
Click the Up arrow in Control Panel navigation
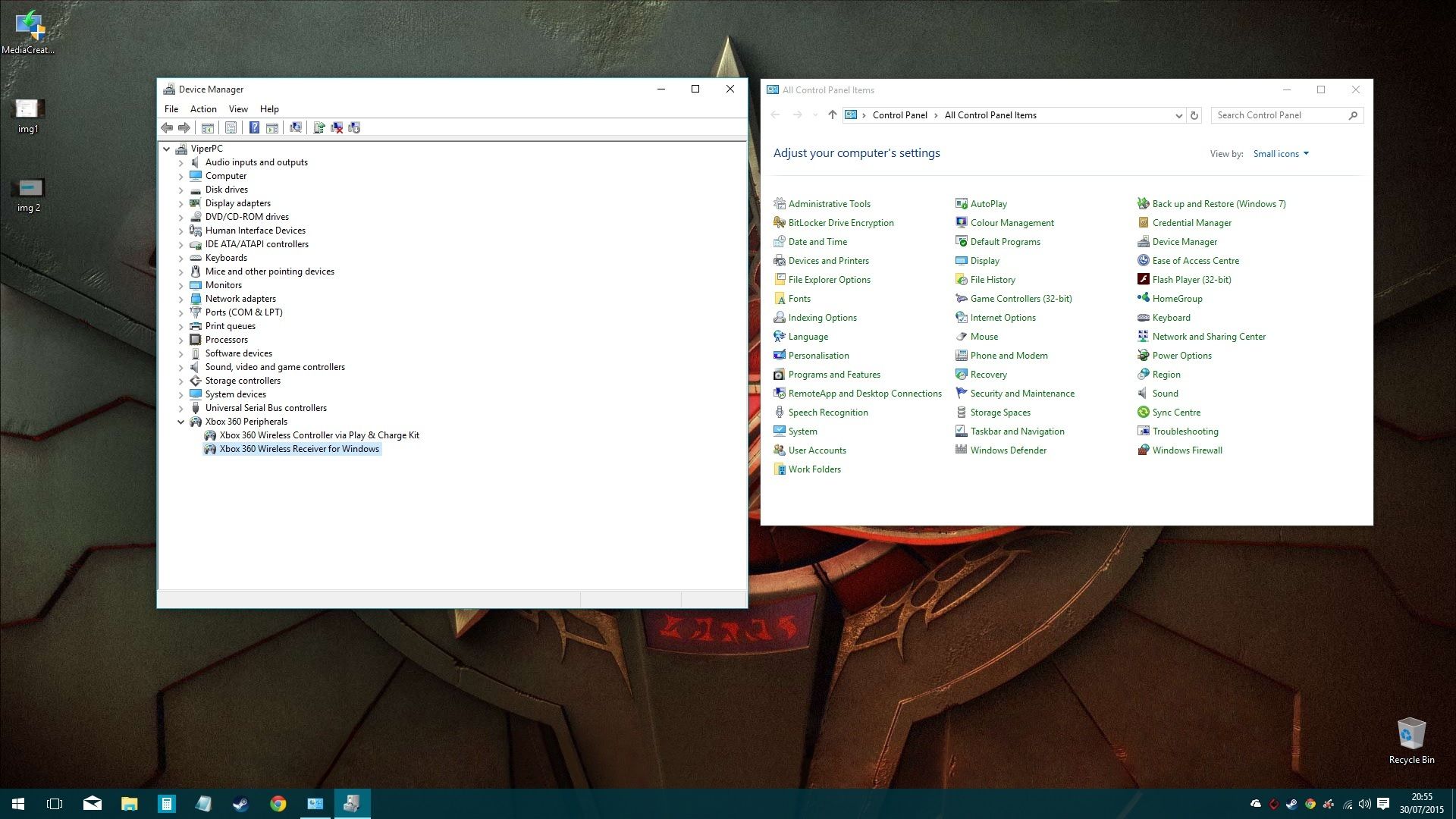click(832, 115)
